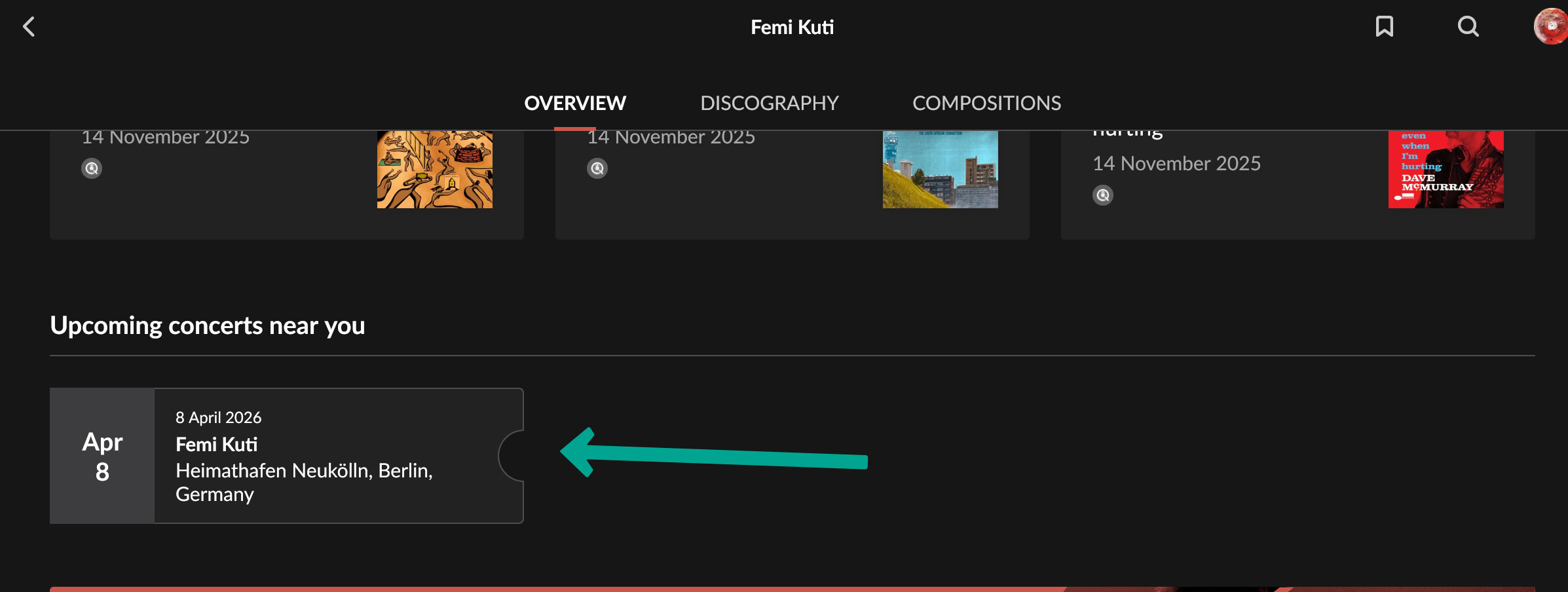The width and height of the screenshot is (1568, 592).
Task: Open the red Dave McMurray album cover
Action: tap(1446, 170)
